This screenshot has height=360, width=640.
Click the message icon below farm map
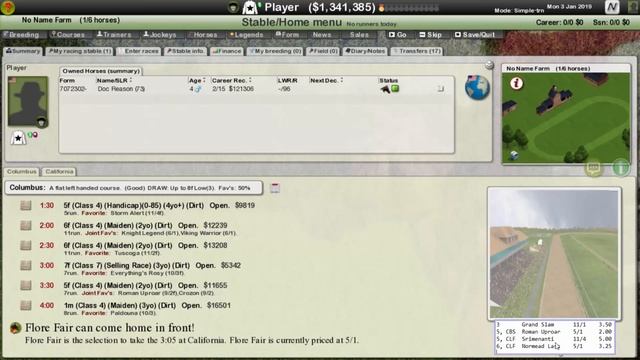[593, 168]
